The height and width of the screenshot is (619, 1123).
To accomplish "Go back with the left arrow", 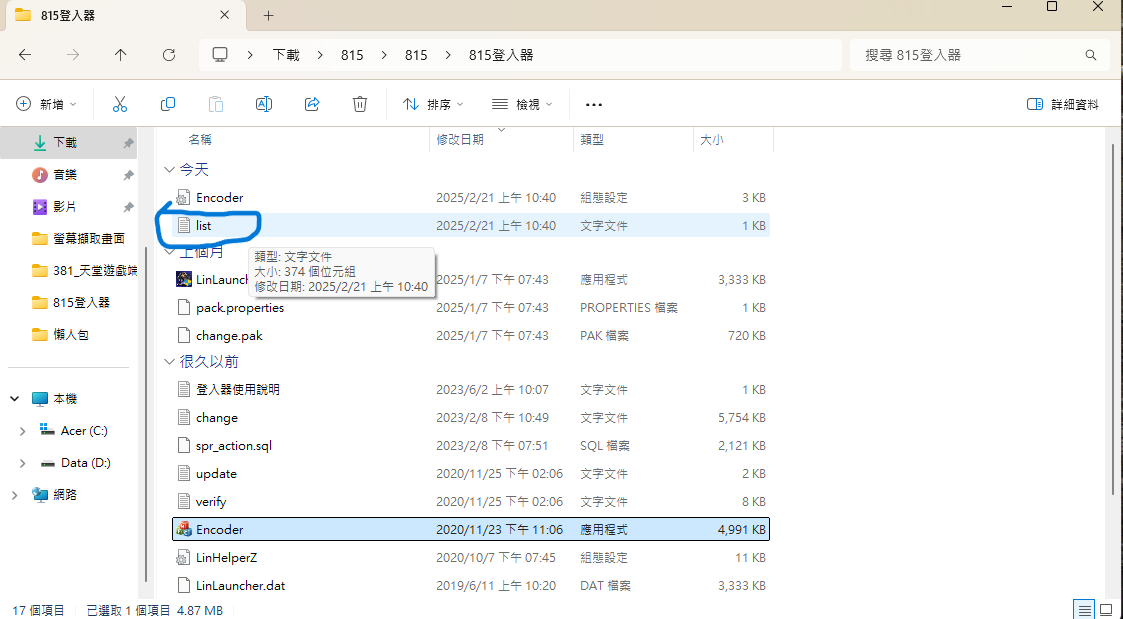I will (25, 55).
